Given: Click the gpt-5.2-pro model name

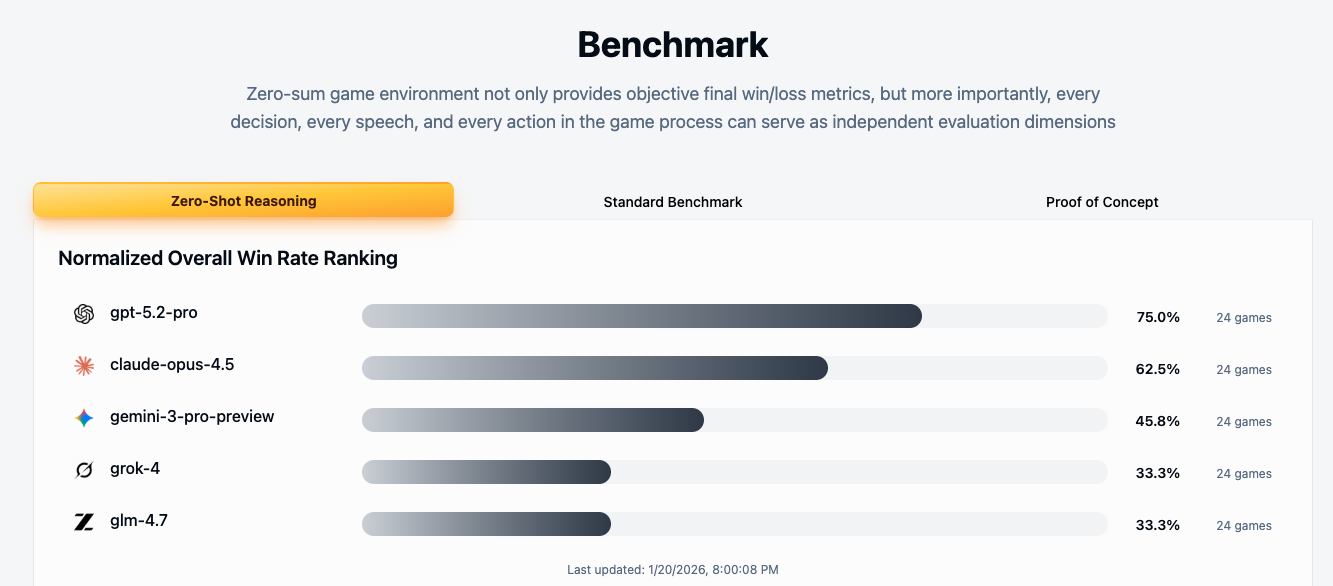Looking at the screenshot, I should (153, 313).
